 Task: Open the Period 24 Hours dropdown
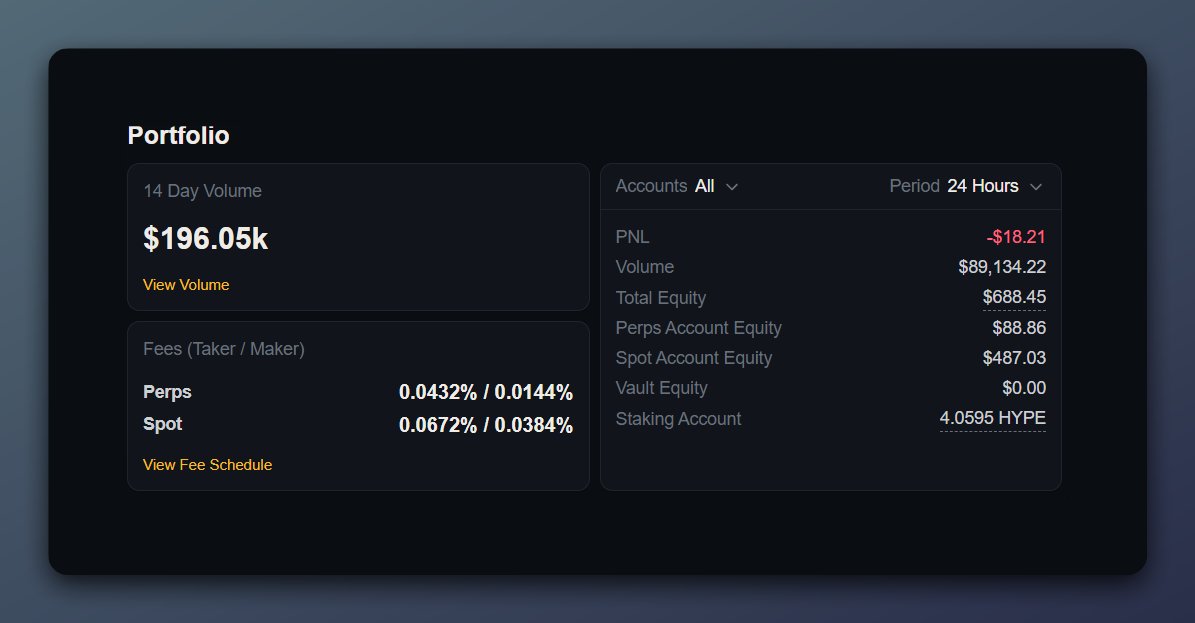(966, 186)
